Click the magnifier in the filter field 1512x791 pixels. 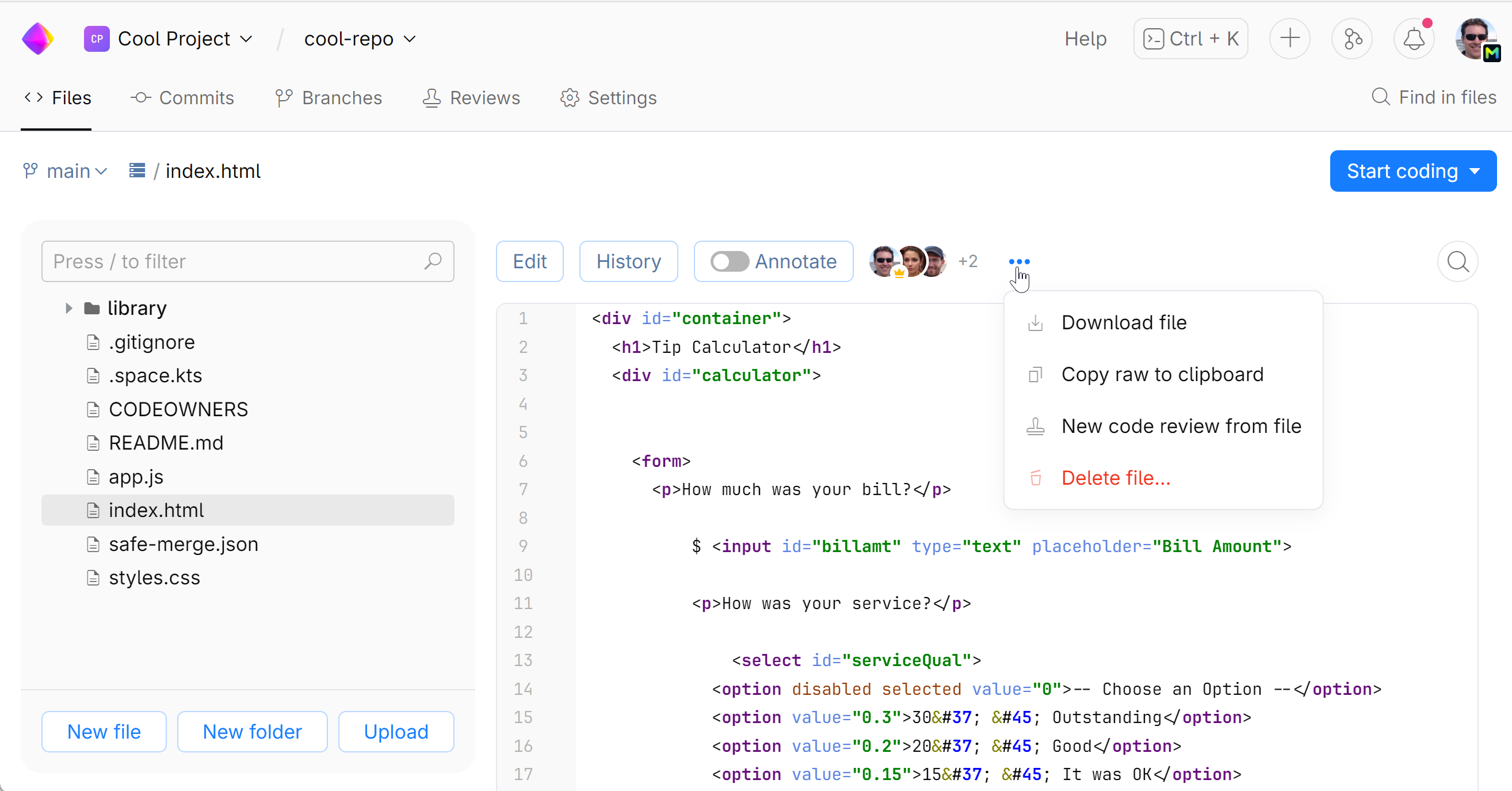pyautogui.click(x=433, y=261)
